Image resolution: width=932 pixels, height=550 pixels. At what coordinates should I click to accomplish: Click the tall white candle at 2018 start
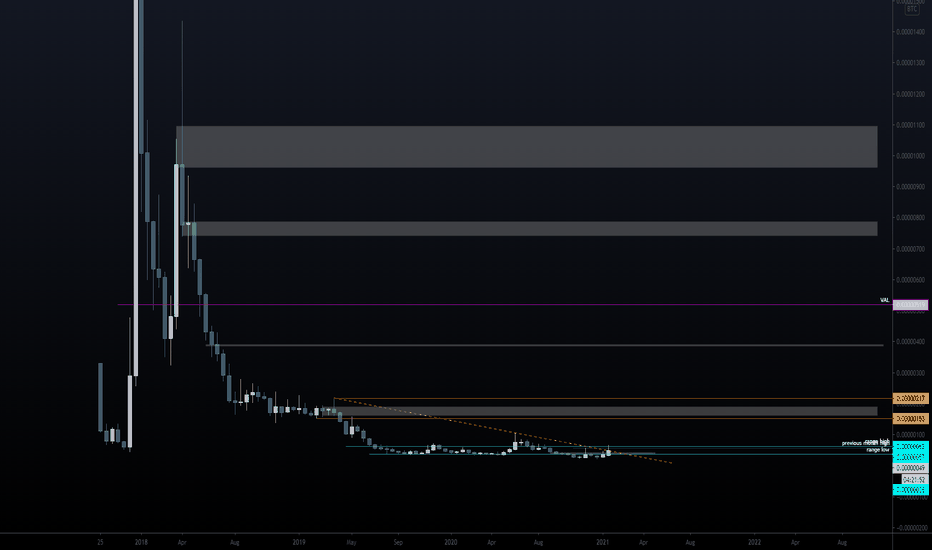[136, 188]
